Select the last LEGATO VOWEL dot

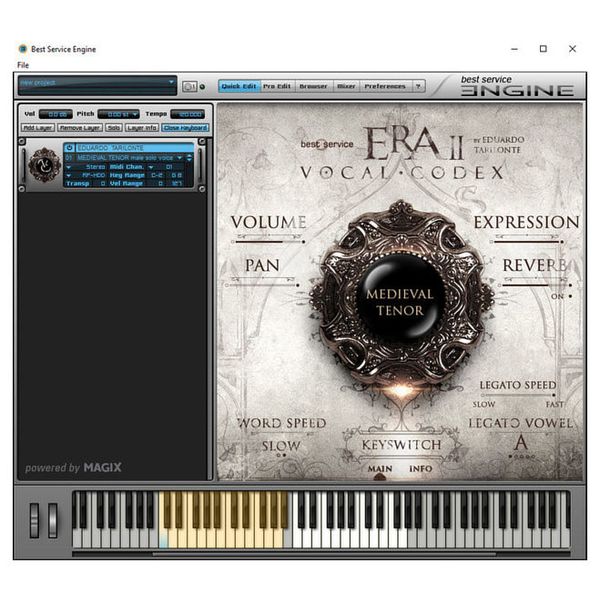pyautogui.click(x=533, y=457)
